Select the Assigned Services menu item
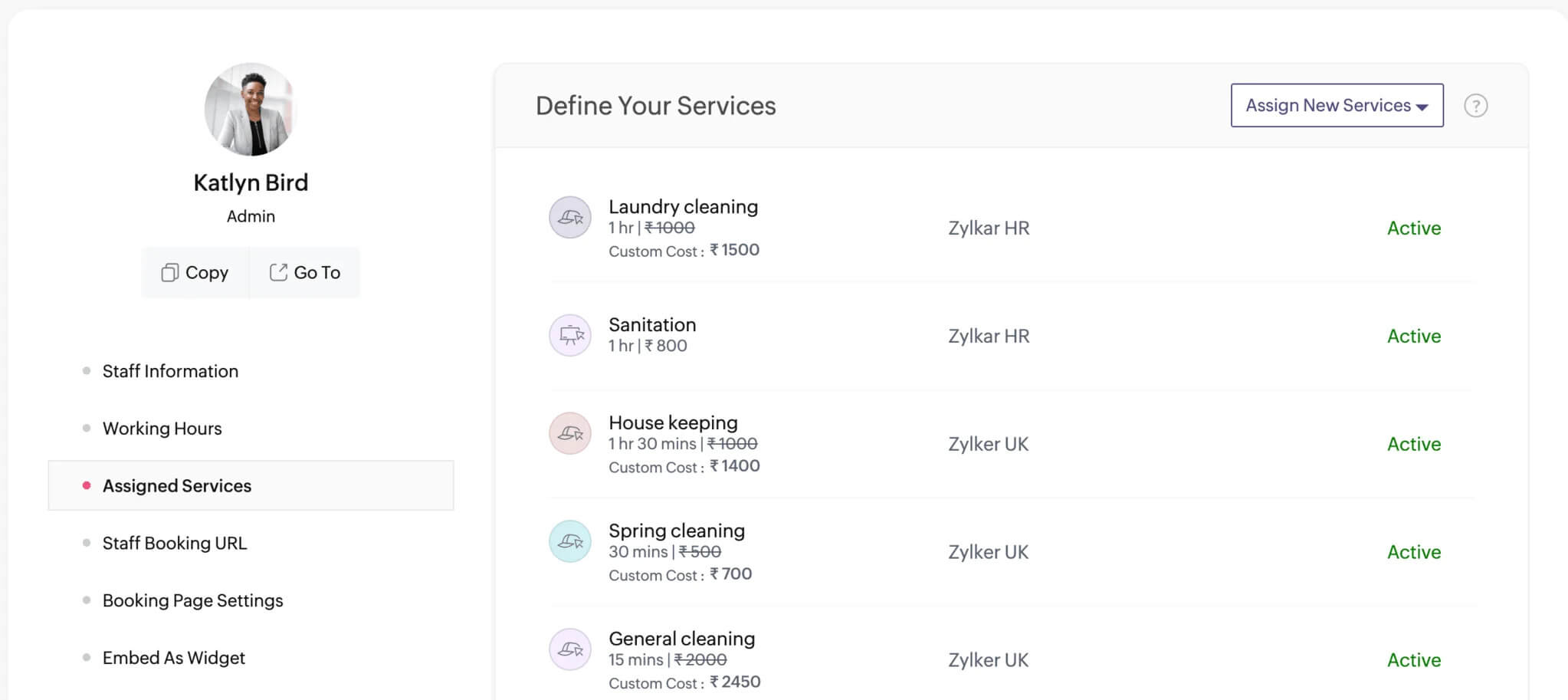The width and height of the screenshot is (1568, 700). [177, 486]
